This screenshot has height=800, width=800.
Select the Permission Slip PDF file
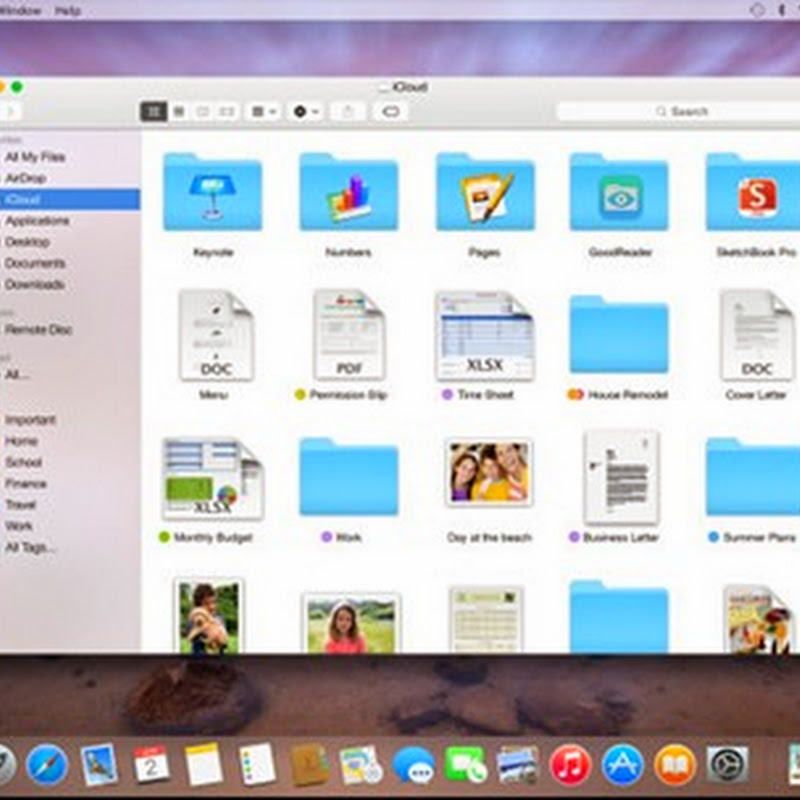348,336
